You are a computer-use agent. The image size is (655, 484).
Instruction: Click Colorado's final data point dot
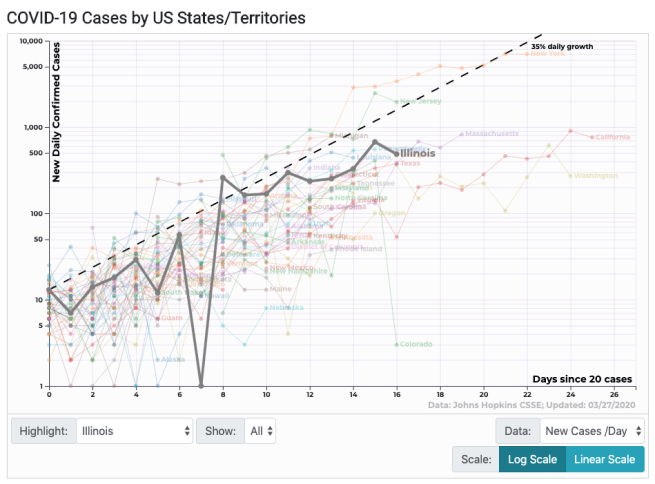pyautogui.click(x=397, y=344)
